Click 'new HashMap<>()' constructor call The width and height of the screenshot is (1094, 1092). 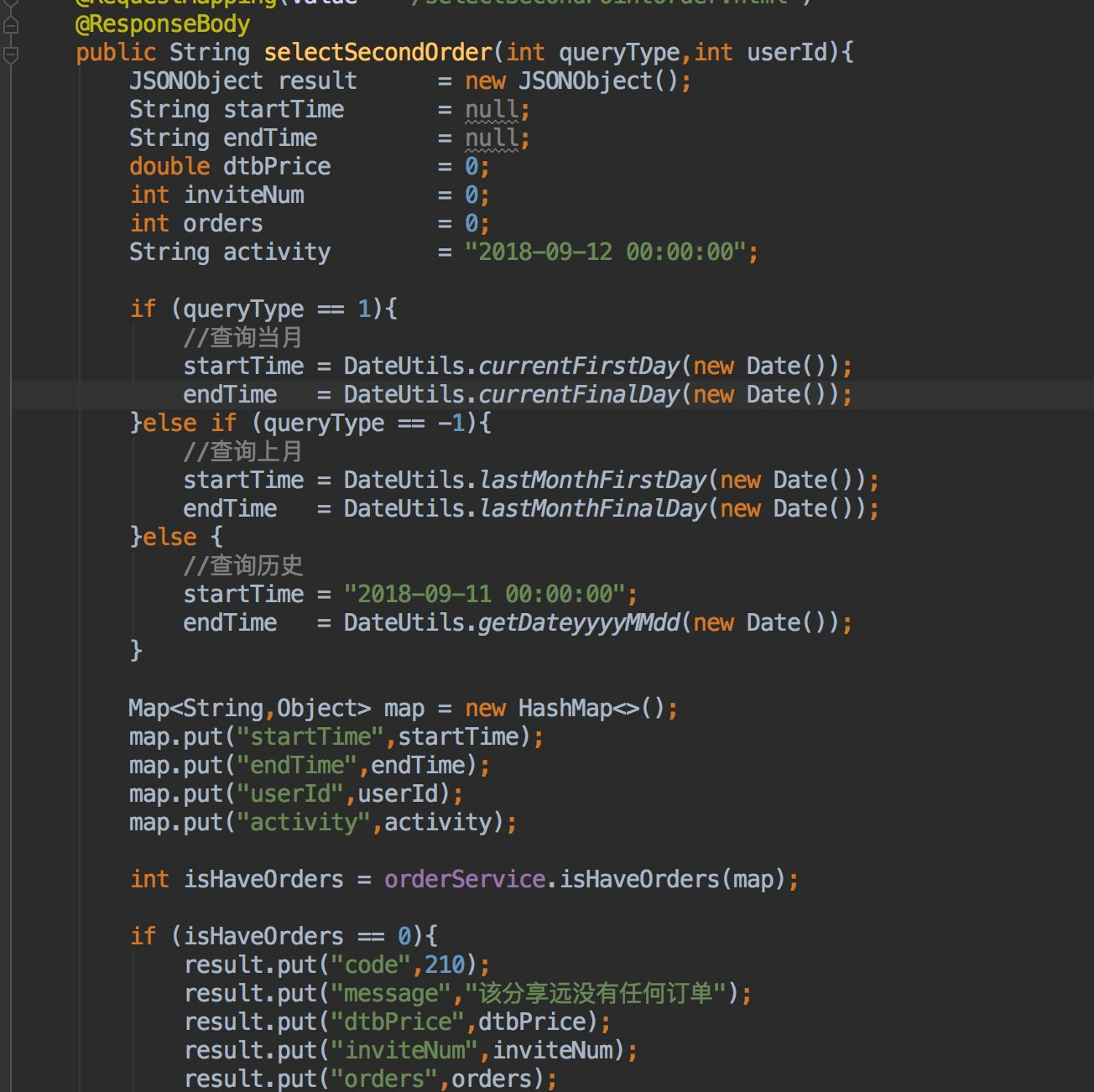click(565, 709)
